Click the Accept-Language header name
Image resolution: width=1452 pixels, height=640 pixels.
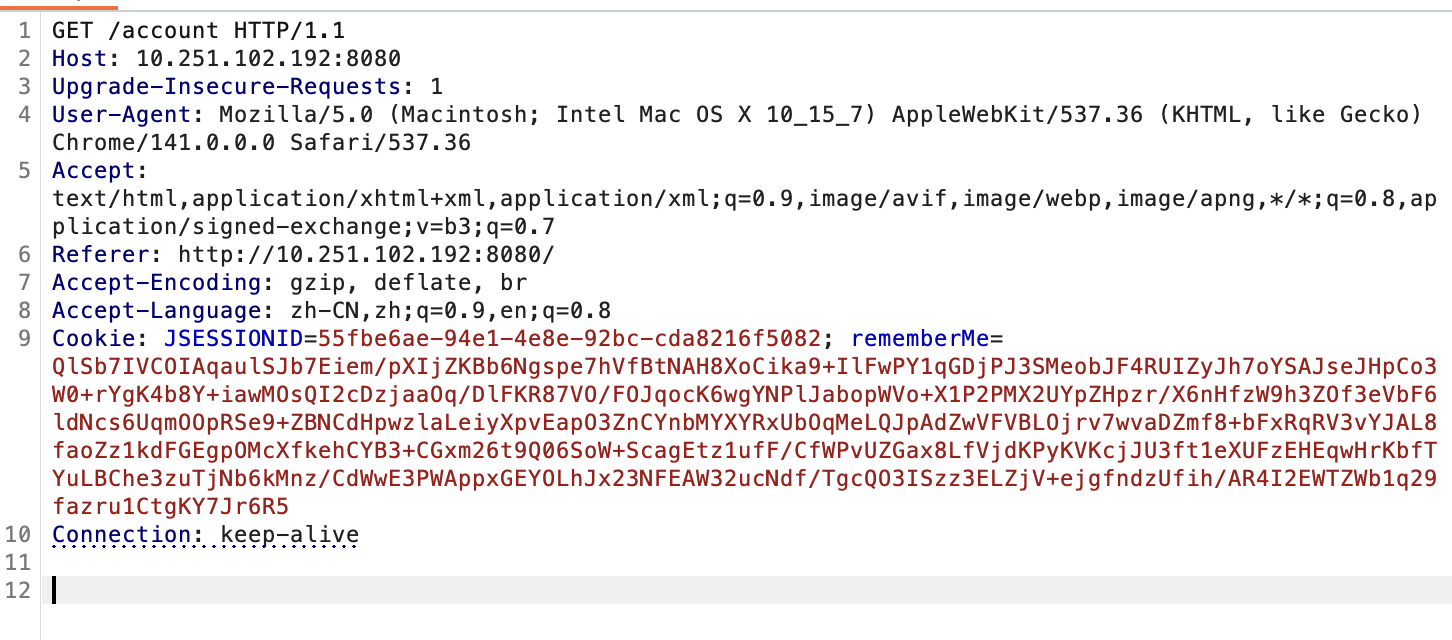[157, 311]
